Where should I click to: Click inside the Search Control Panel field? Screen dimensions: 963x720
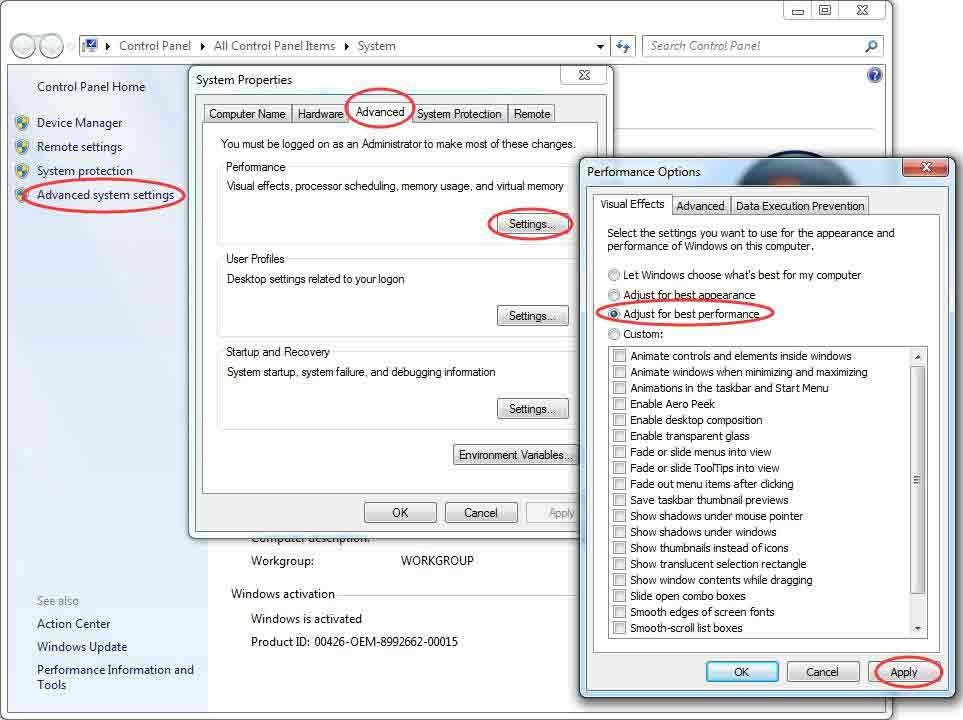click(x=750, y=46)
